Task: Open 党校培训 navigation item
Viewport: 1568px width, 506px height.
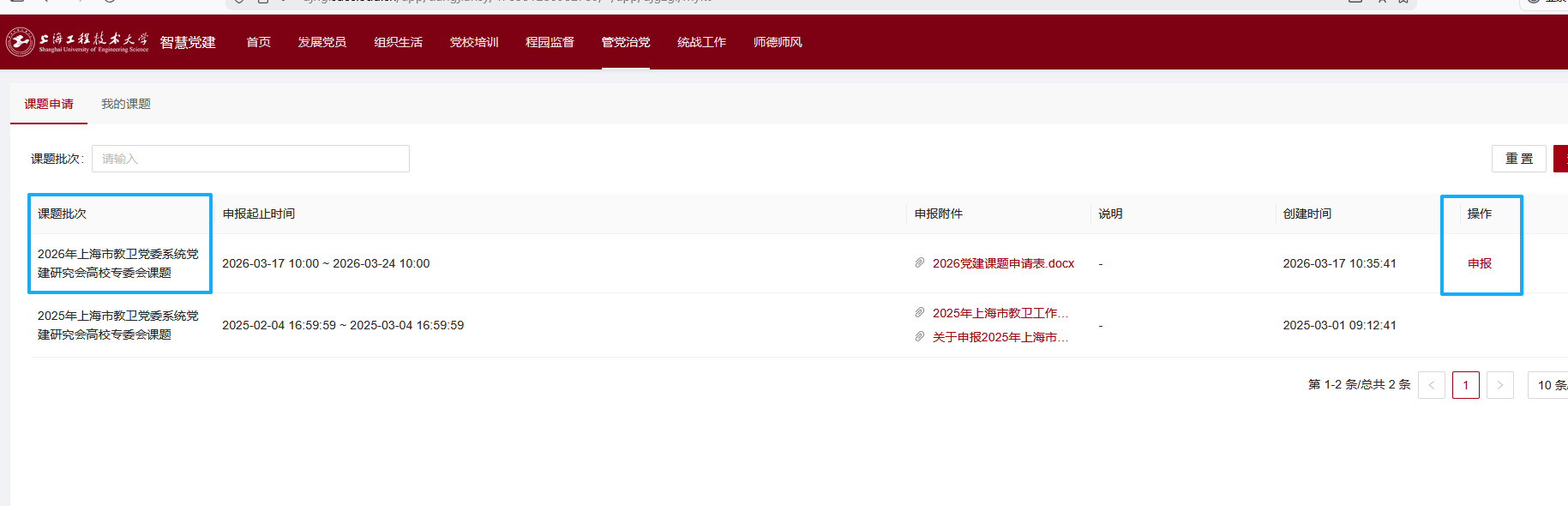Action: coord(474,42)
